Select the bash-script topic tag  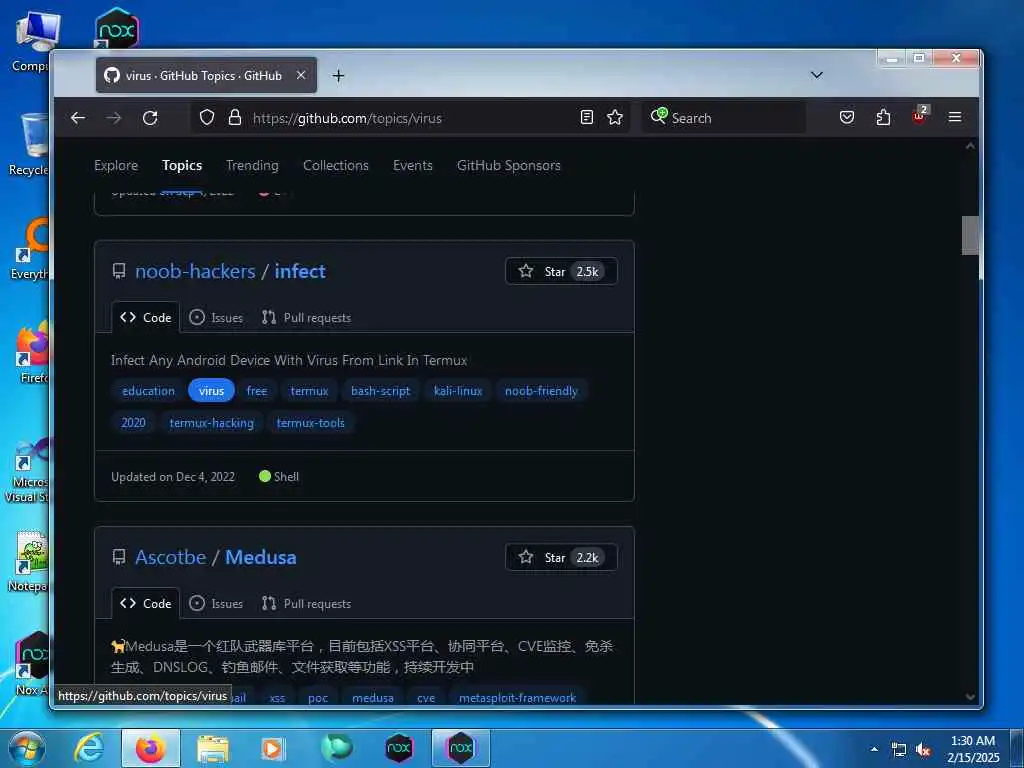click(x=380, y=391)
